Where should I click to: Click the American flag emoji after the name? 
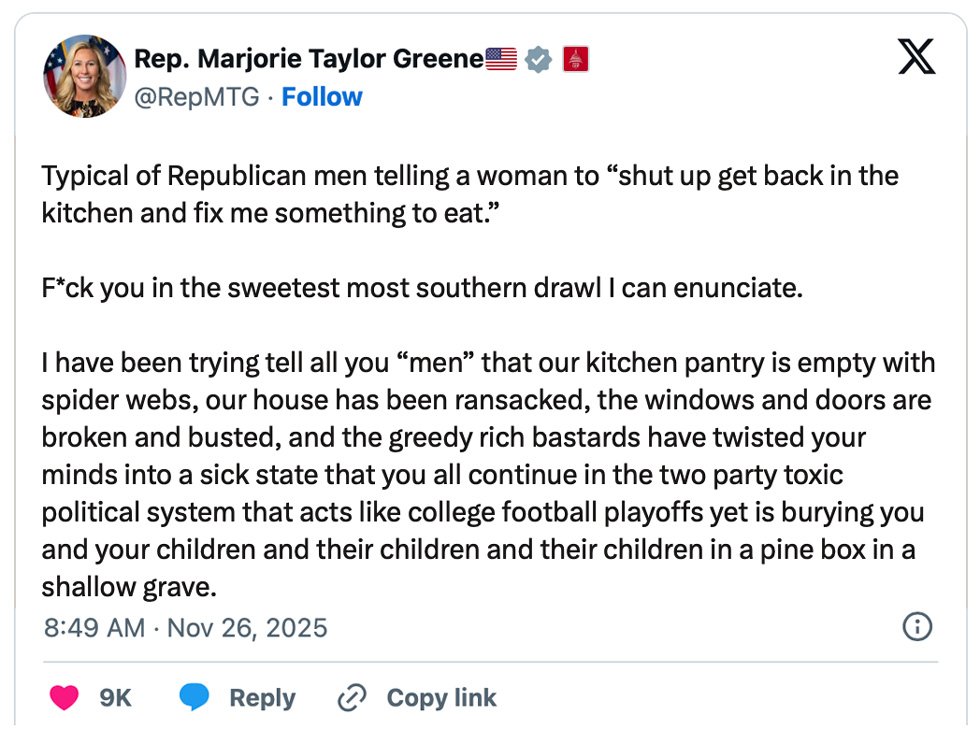tap(502, 60)
